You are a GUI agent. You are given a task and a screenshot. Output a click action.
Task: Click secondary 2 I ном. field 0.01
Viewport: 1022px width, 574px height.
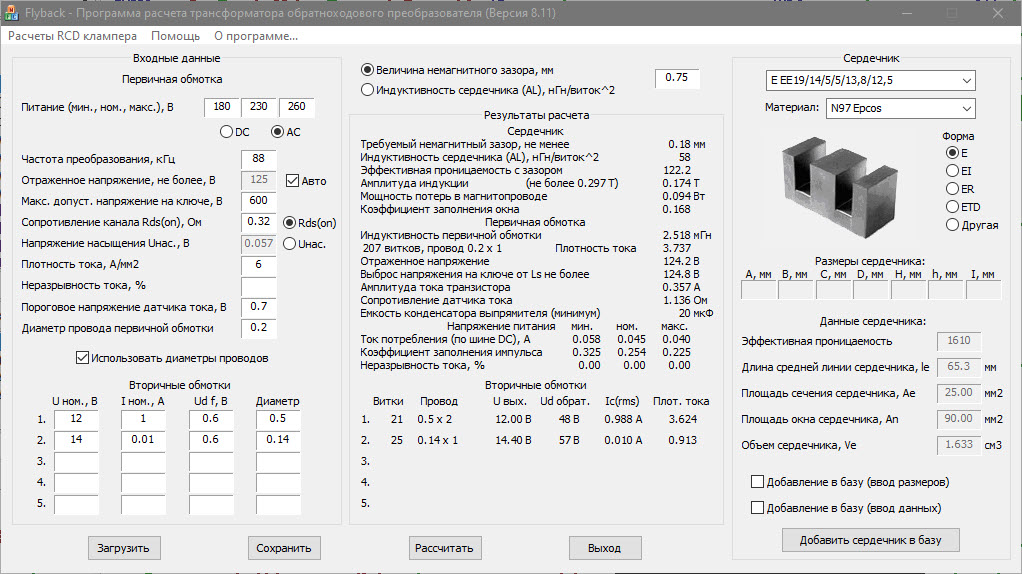[x=143, y=440]
